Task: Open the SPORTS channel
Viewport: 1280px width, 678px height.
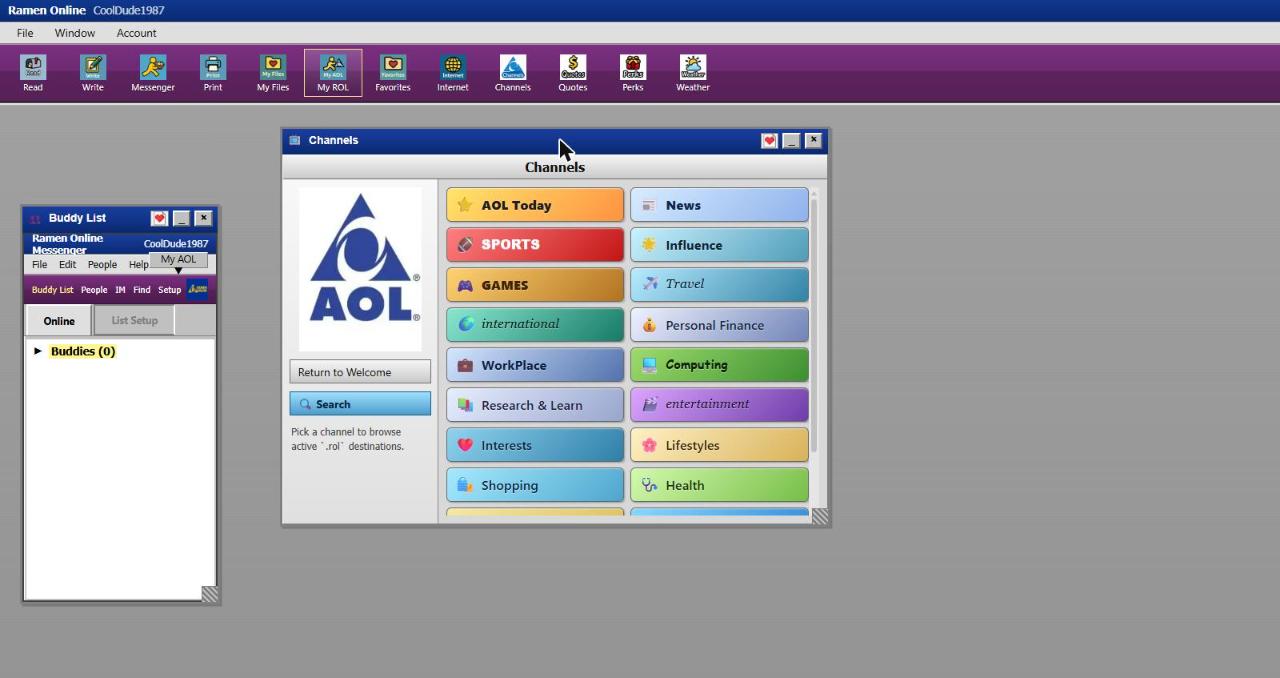Action: (x=535, y=245)
